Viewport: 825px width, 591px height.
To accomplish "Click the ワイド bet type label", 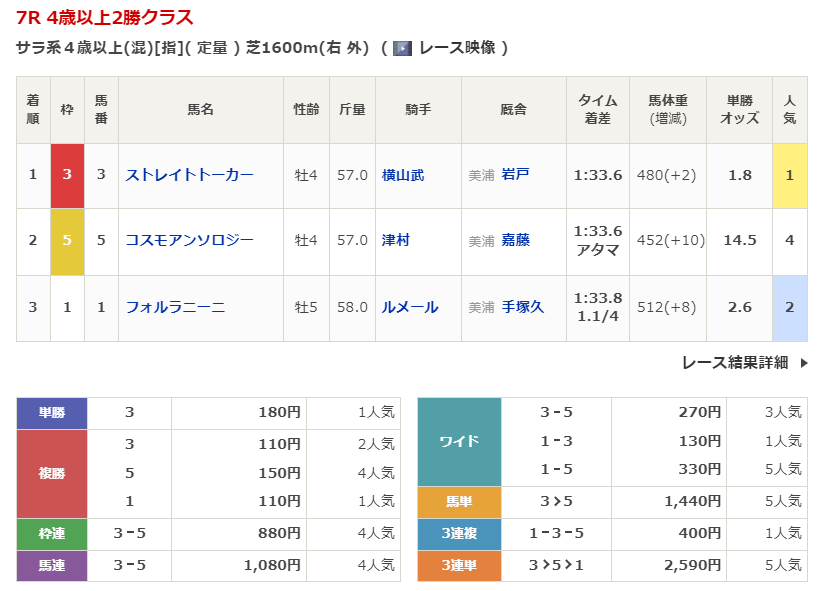I will tap(459, 441).
